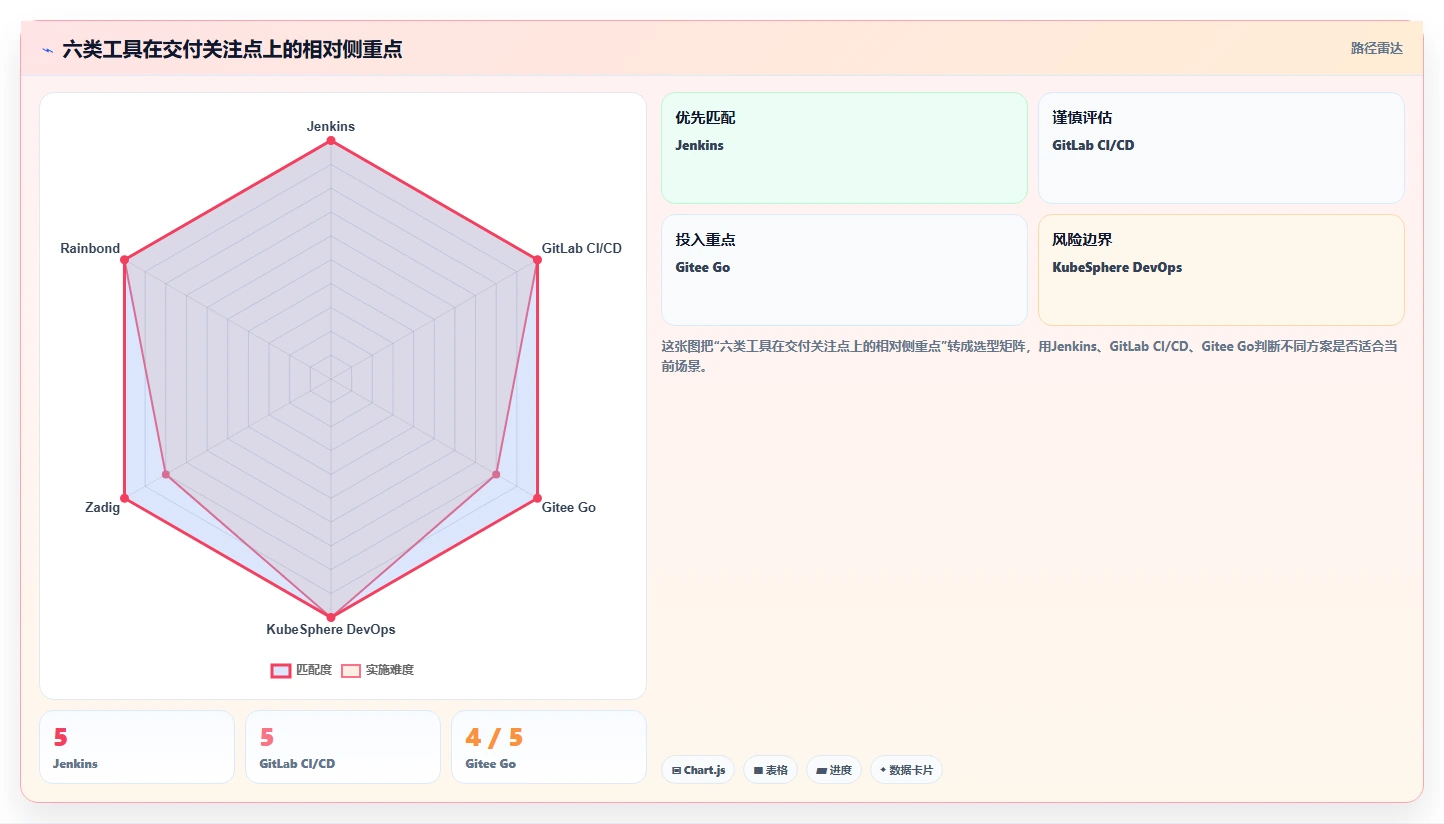Open the 风险边界 card
The image size is (1444, 824).
[x=1221, y=270]
